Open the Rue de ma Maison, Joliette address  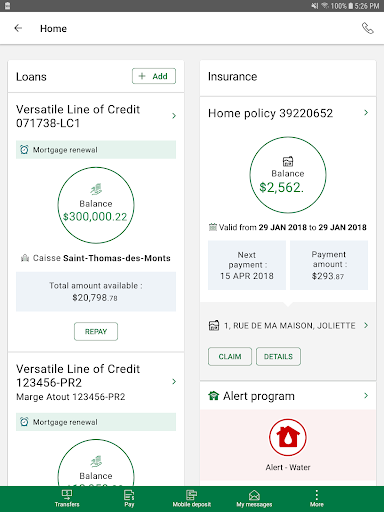point(288,325)
